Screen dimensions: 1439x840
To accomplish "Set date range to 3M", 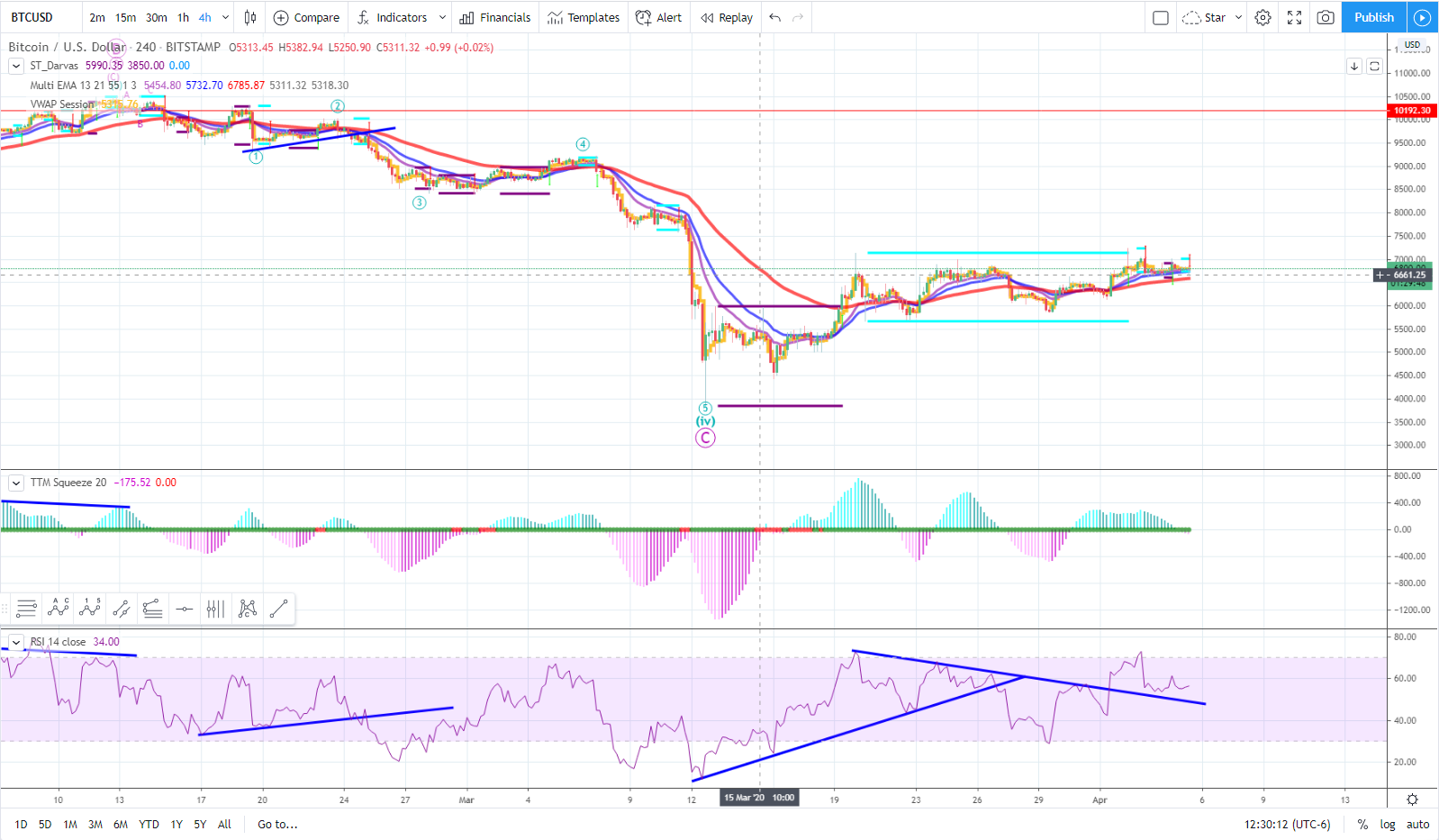I will tap(95, 824).
